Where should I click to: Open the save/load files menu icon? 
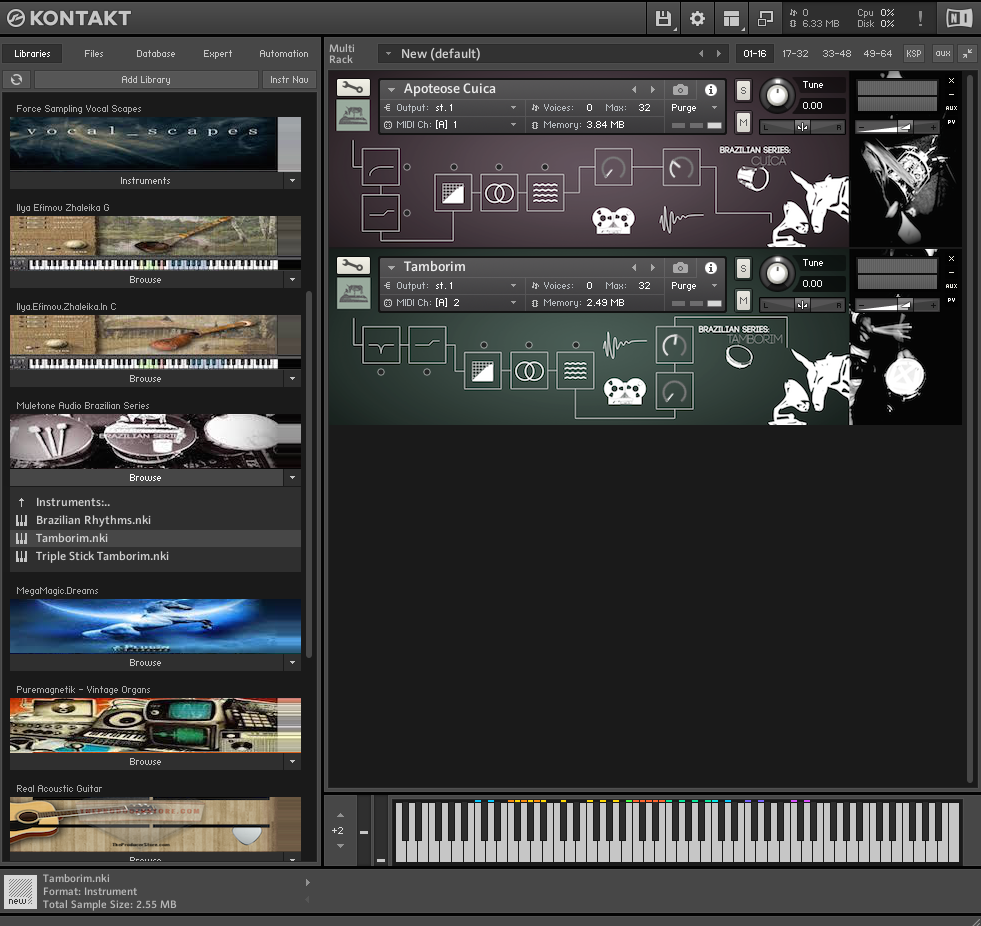[663, 19]
